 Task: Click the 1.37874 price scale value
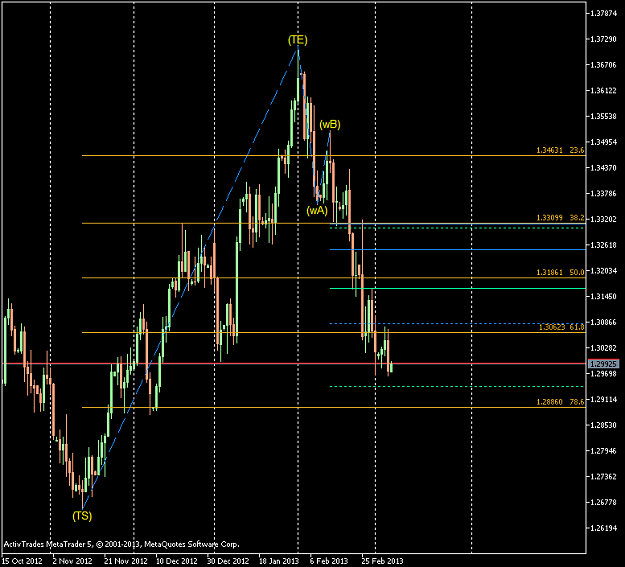[603, 13]
